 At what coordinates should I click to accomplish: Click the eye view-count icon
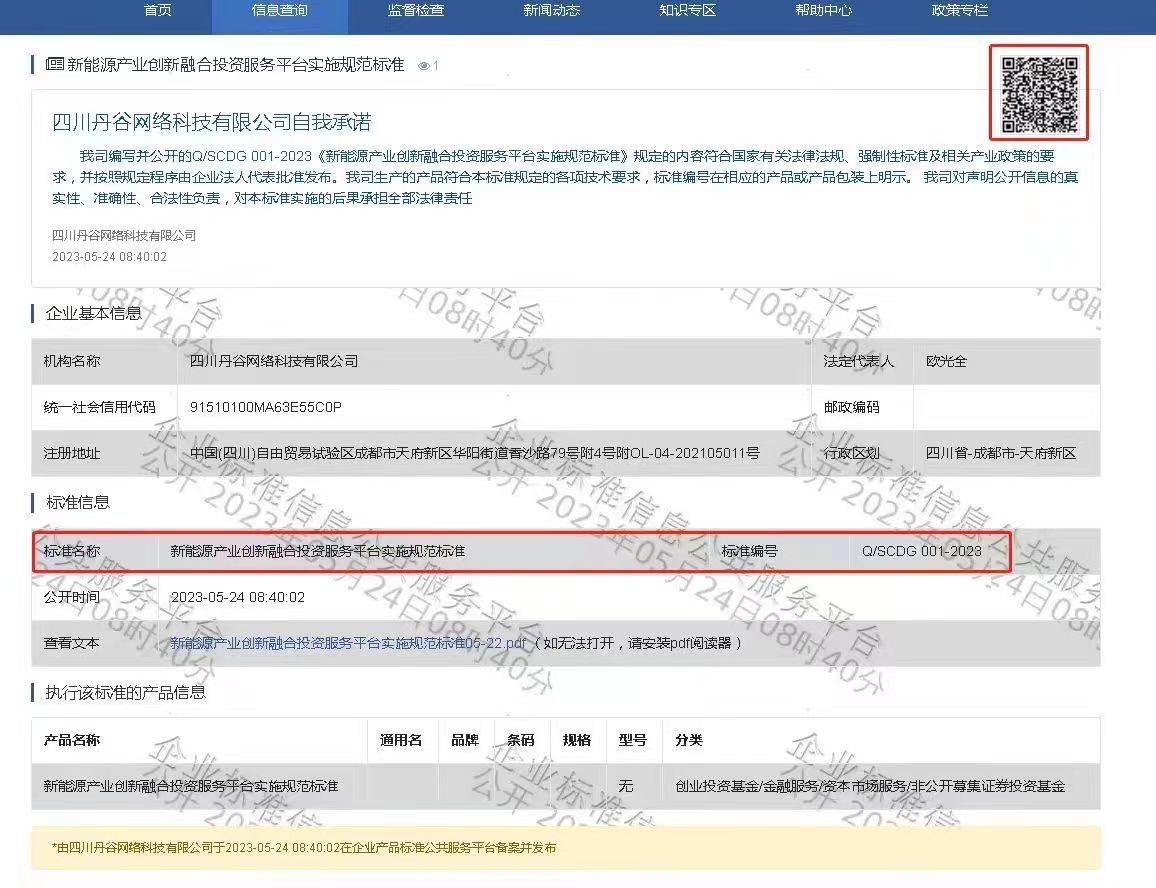424,66
